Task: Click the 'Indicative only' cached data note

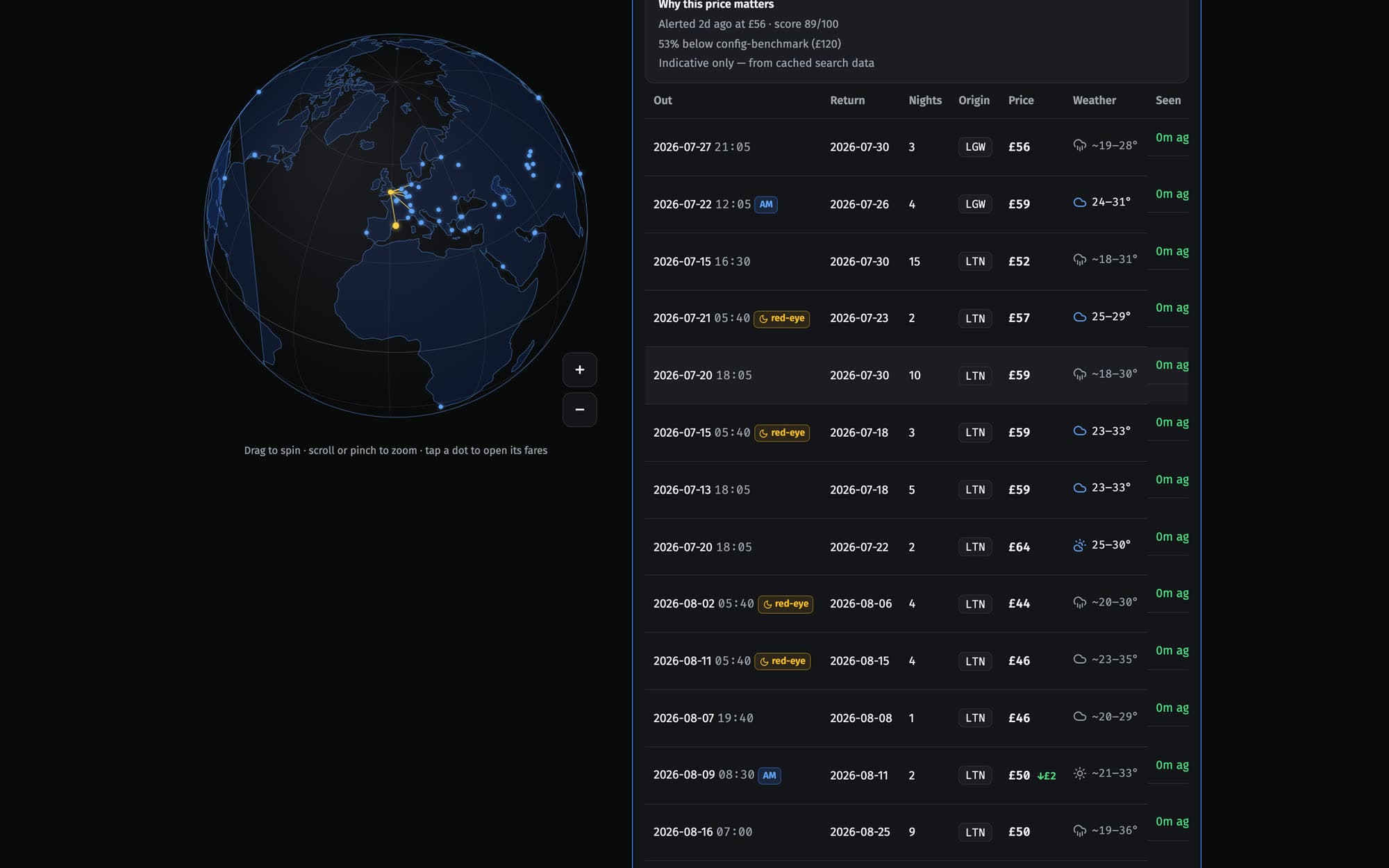Action: (766, 63)
